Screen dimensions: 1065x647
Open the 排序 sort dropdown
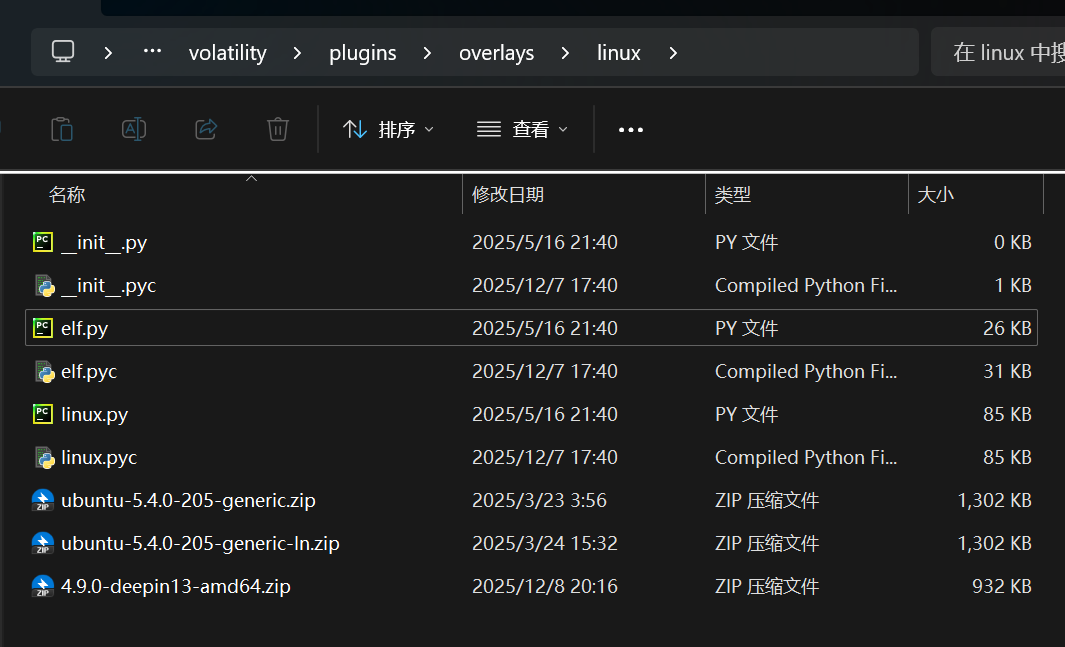point(388,129)
